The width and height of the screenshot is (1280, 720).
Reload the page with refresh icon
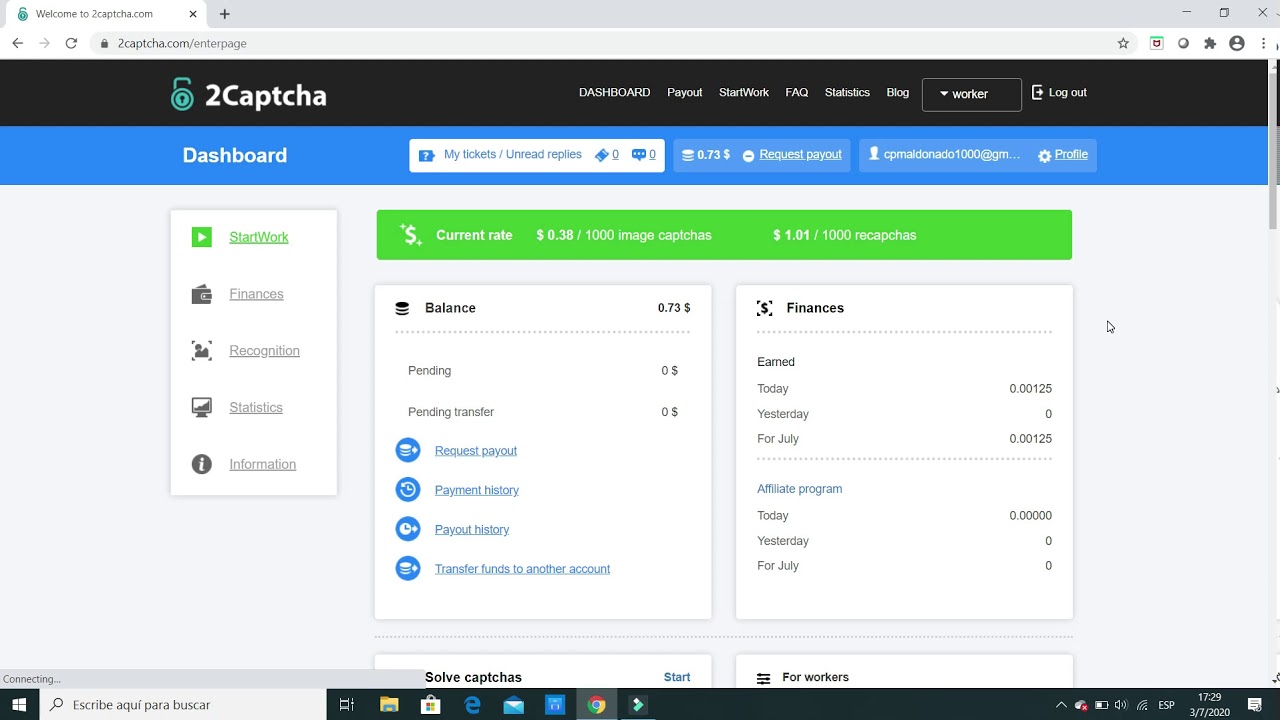(71, 43)
